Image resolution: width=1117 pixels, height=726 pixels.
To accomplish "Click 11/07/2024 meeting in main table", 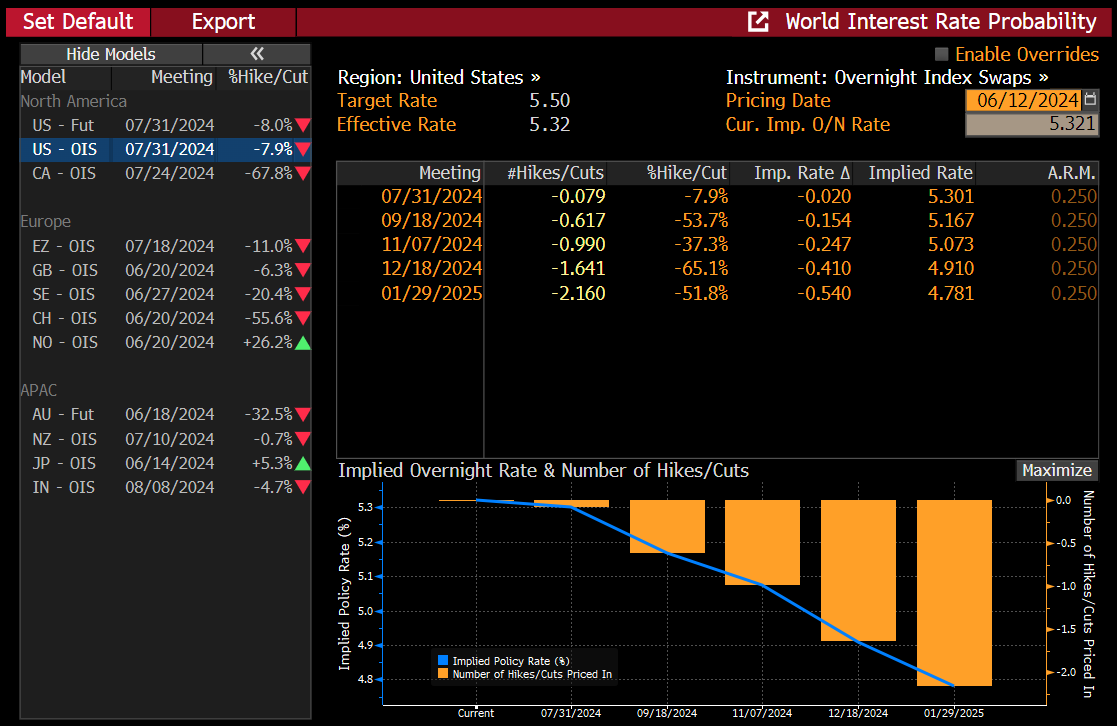I will [432, 245].
